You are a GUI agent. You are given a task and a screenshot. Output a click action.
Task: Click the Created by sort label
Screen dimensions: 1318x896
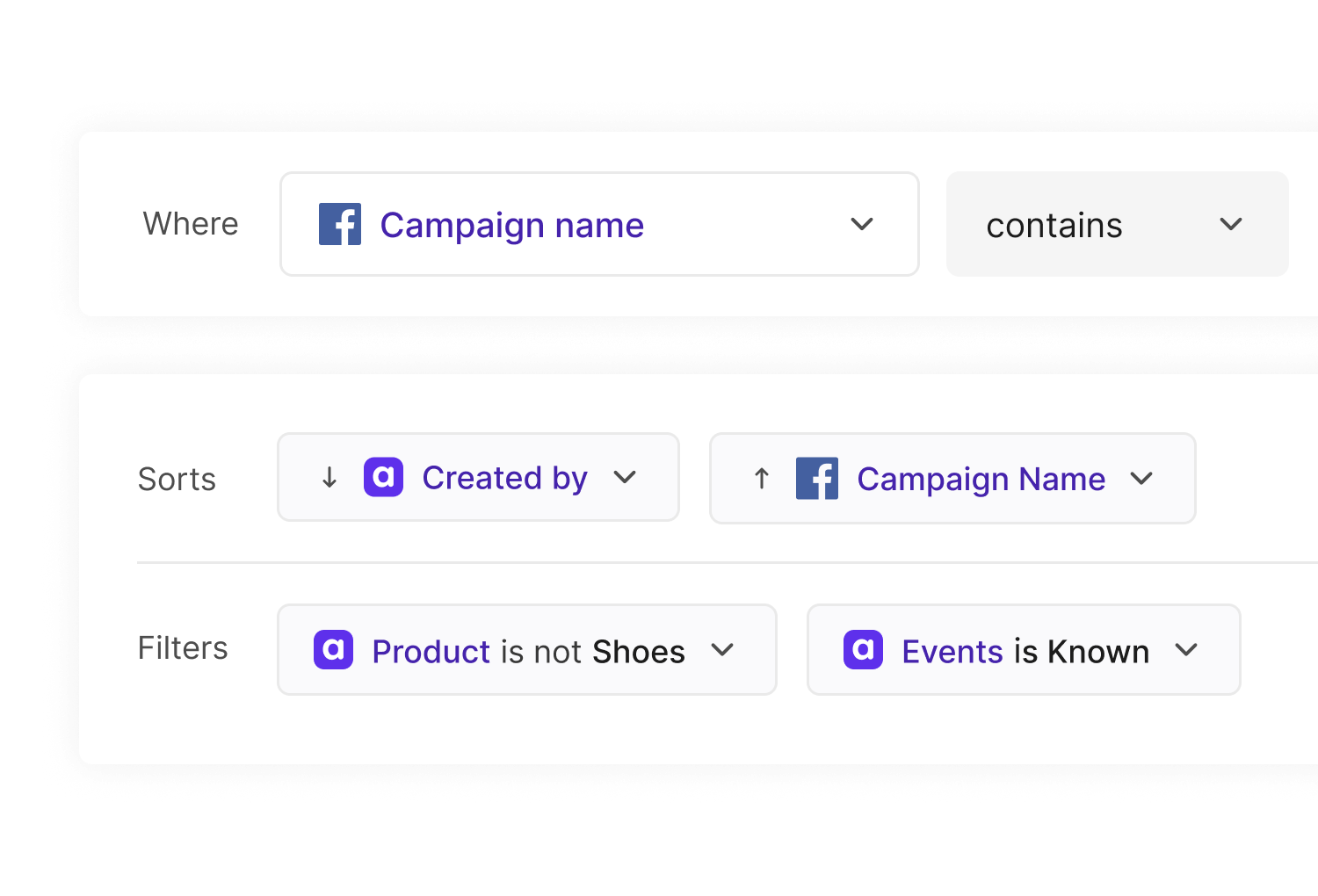coord(504,478)
